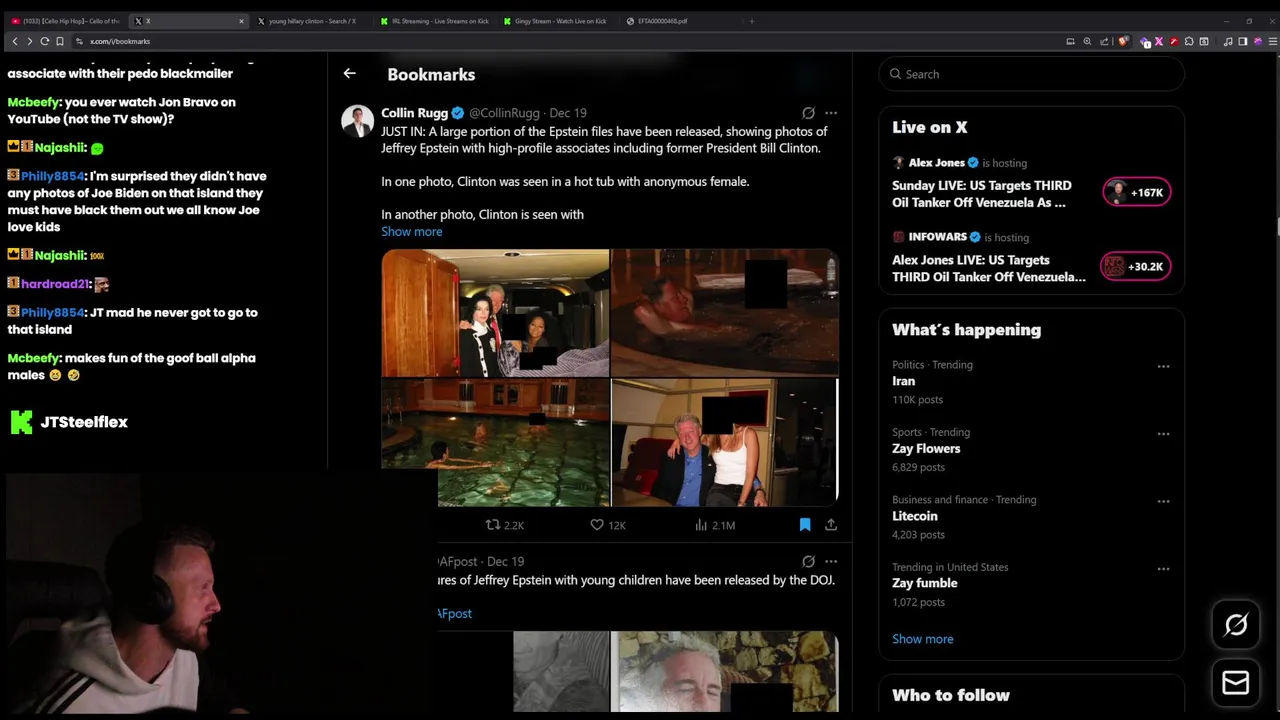Share the Collin Rugg tweet
The width and height of the screenshot is (1280, 720).
click(x=831, y=524)
